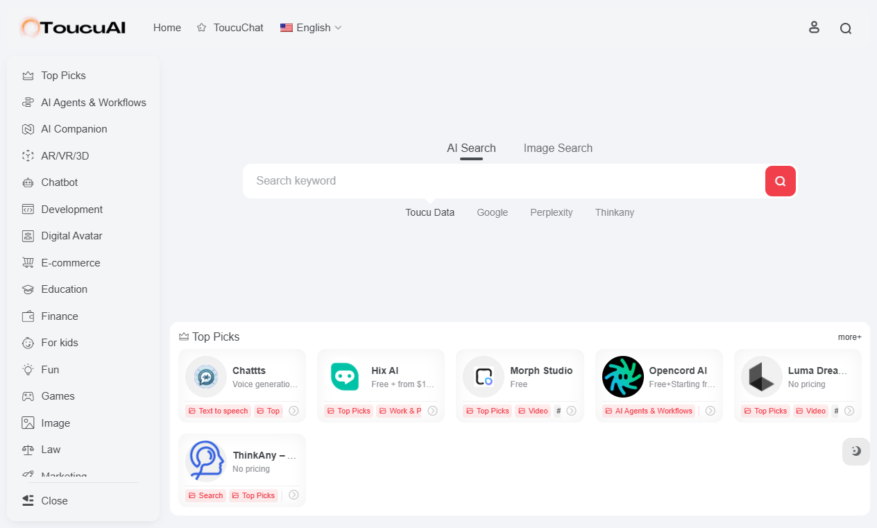Click the Top Picks tag on Morph Studio card

point(488,411)
